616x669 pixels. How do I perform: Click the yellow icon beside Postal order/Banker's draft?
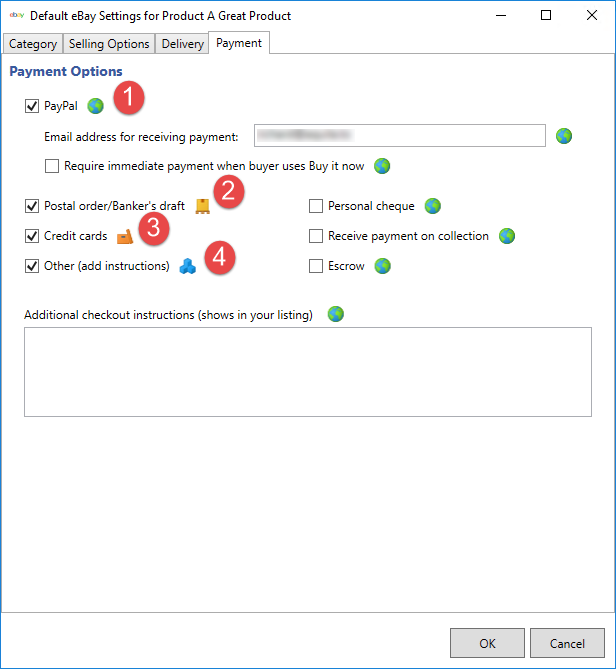coord(203,206)
